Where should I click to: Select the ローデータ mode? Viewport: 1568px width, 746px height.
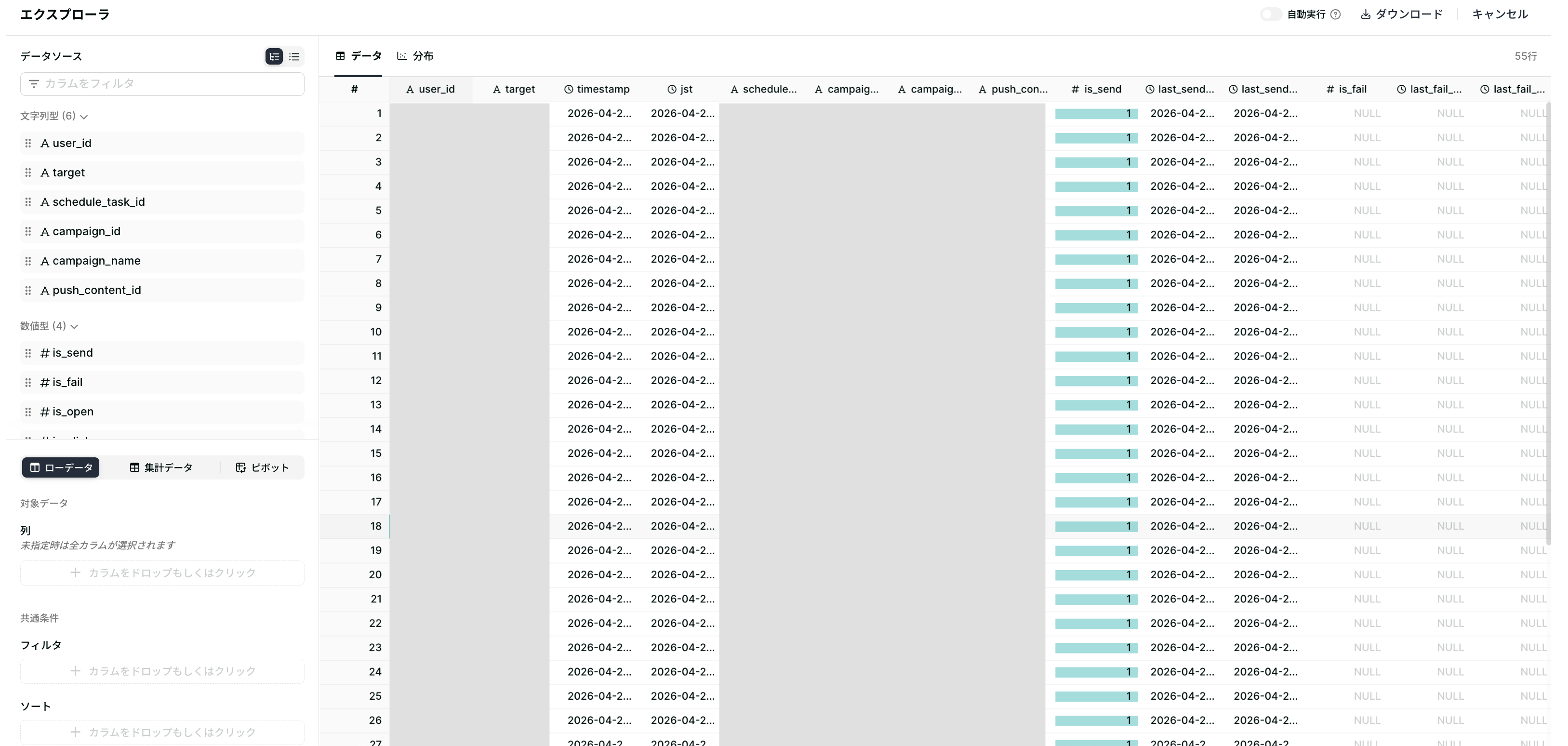(61, 468)
